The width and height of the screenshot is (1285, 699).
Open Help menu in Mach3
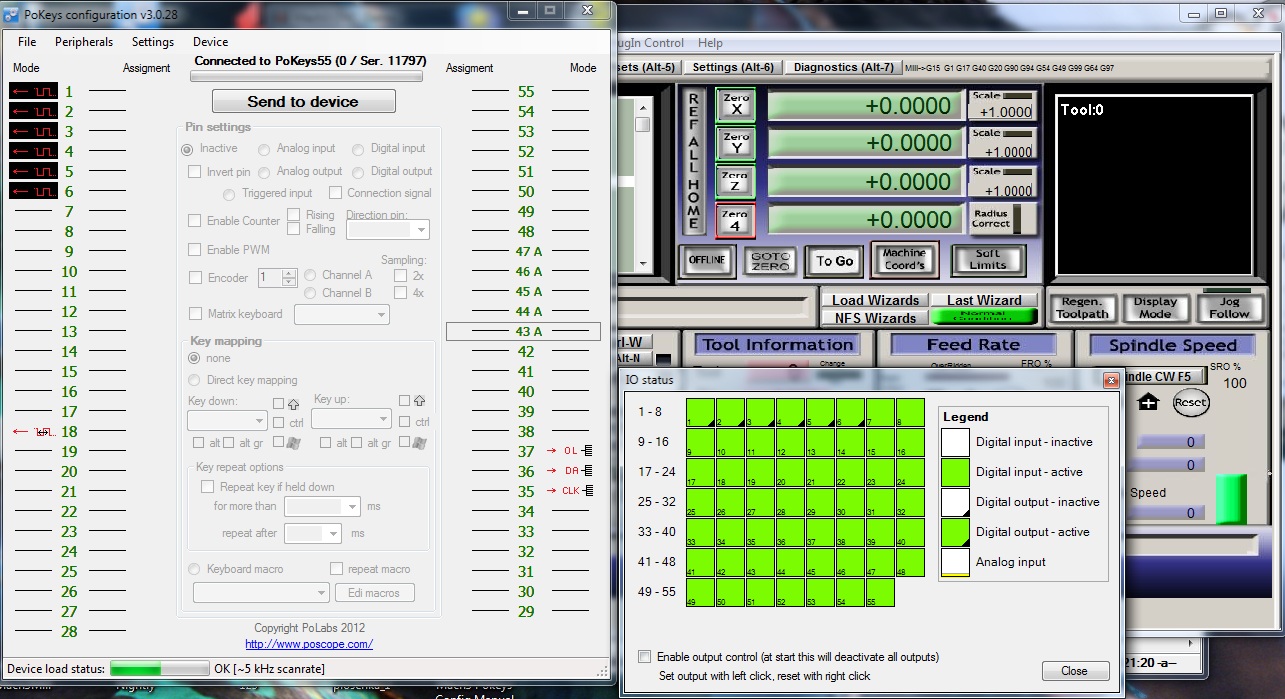pos(710,43)
